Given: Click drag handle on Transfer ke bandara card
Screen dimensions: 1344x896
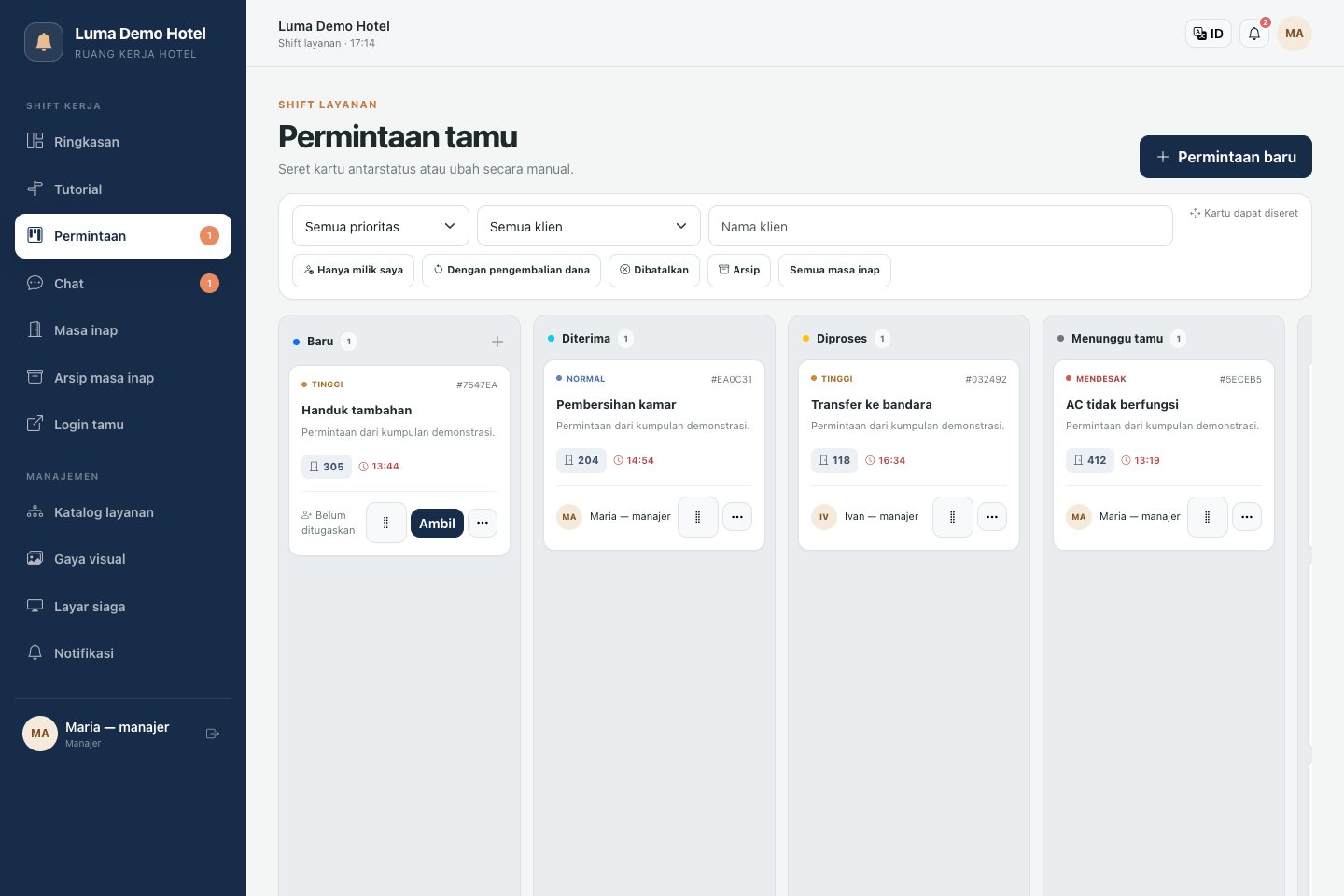Looking at the screenshot, I should [x=953, y=517].
